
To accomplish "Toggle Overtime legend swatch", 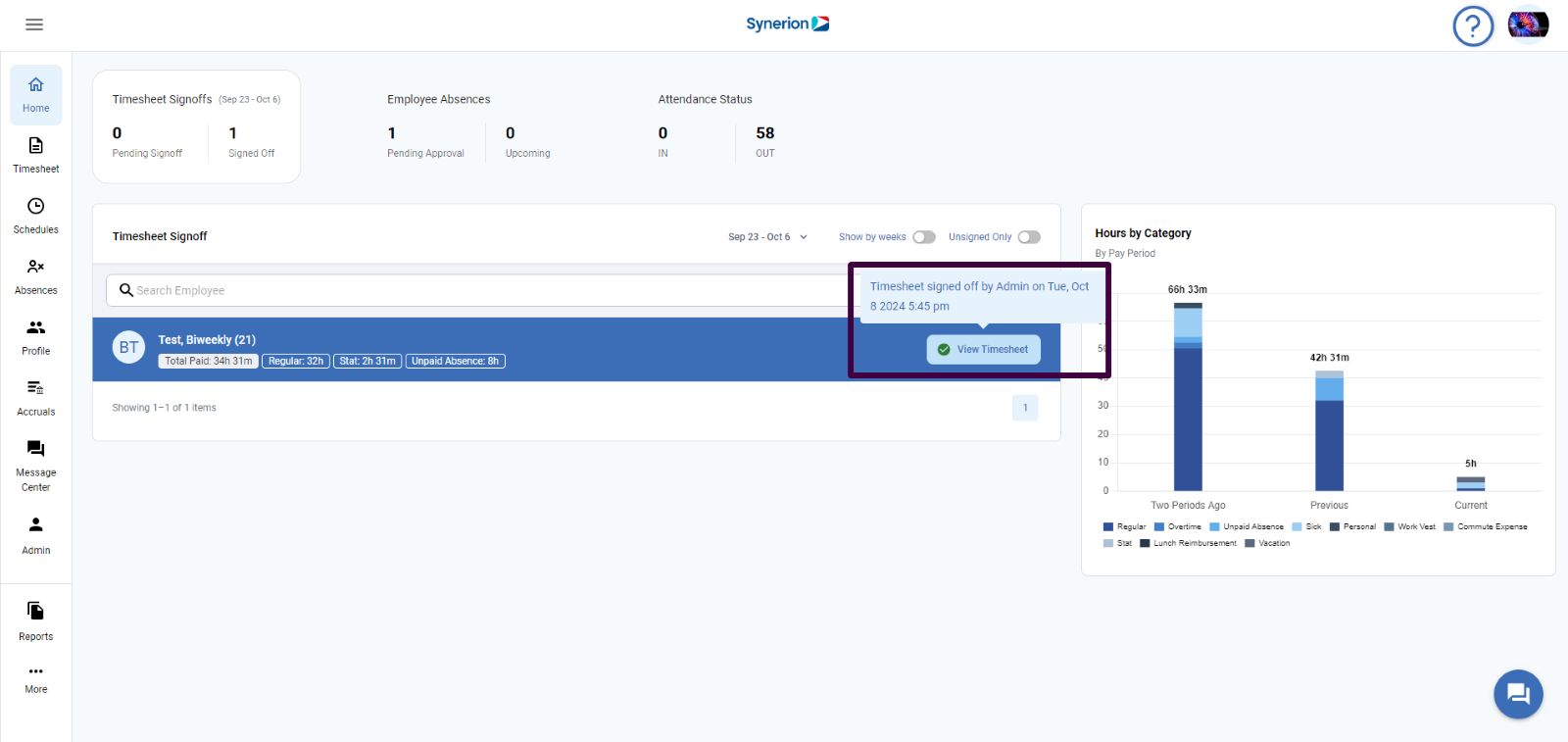I will [1159, 527].
